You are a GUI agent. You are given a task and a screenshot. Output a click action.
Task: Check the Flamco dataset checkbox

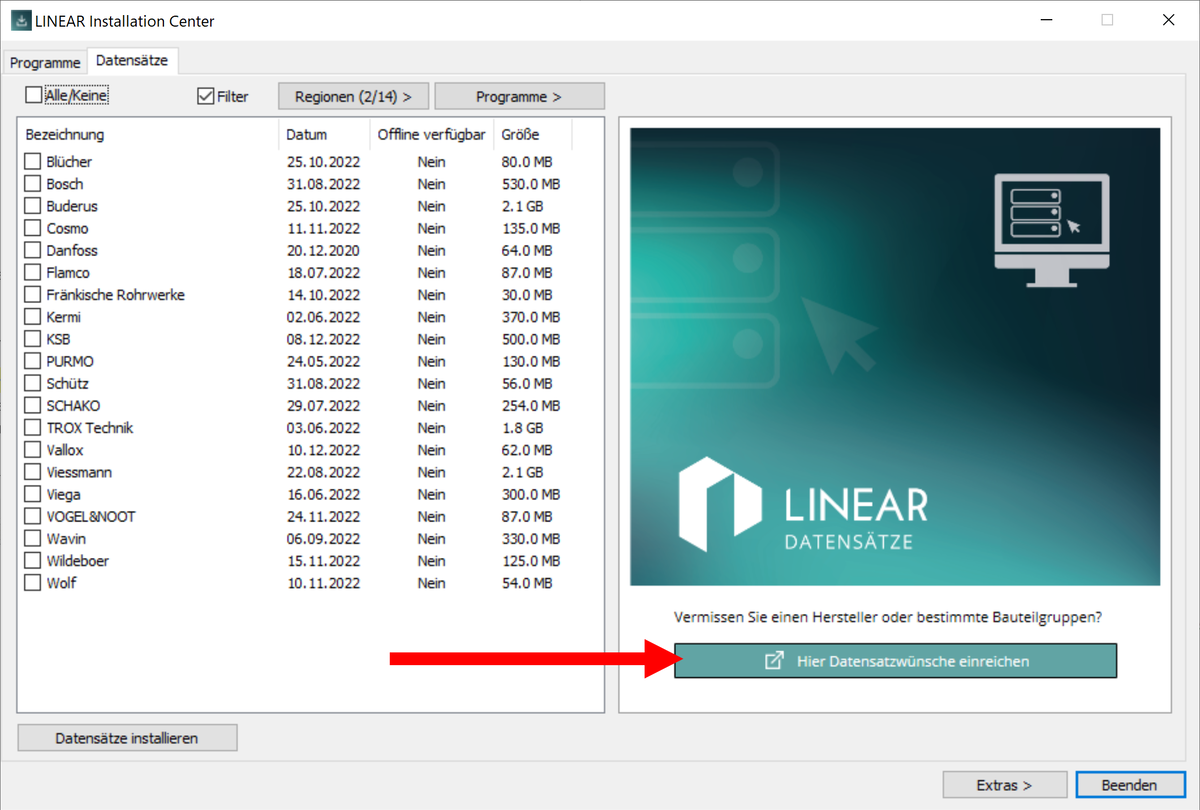pos(33,272)
